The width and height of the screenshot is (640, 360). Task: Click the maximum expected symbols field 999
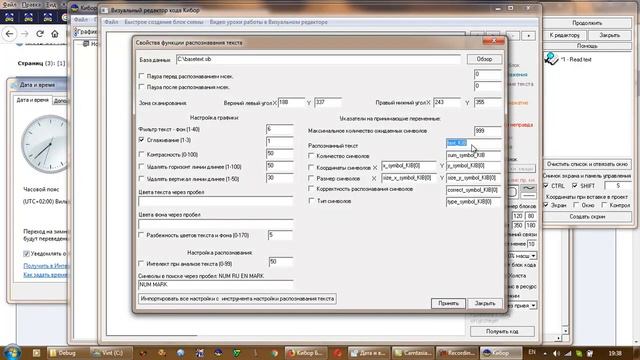coord(488,131)
